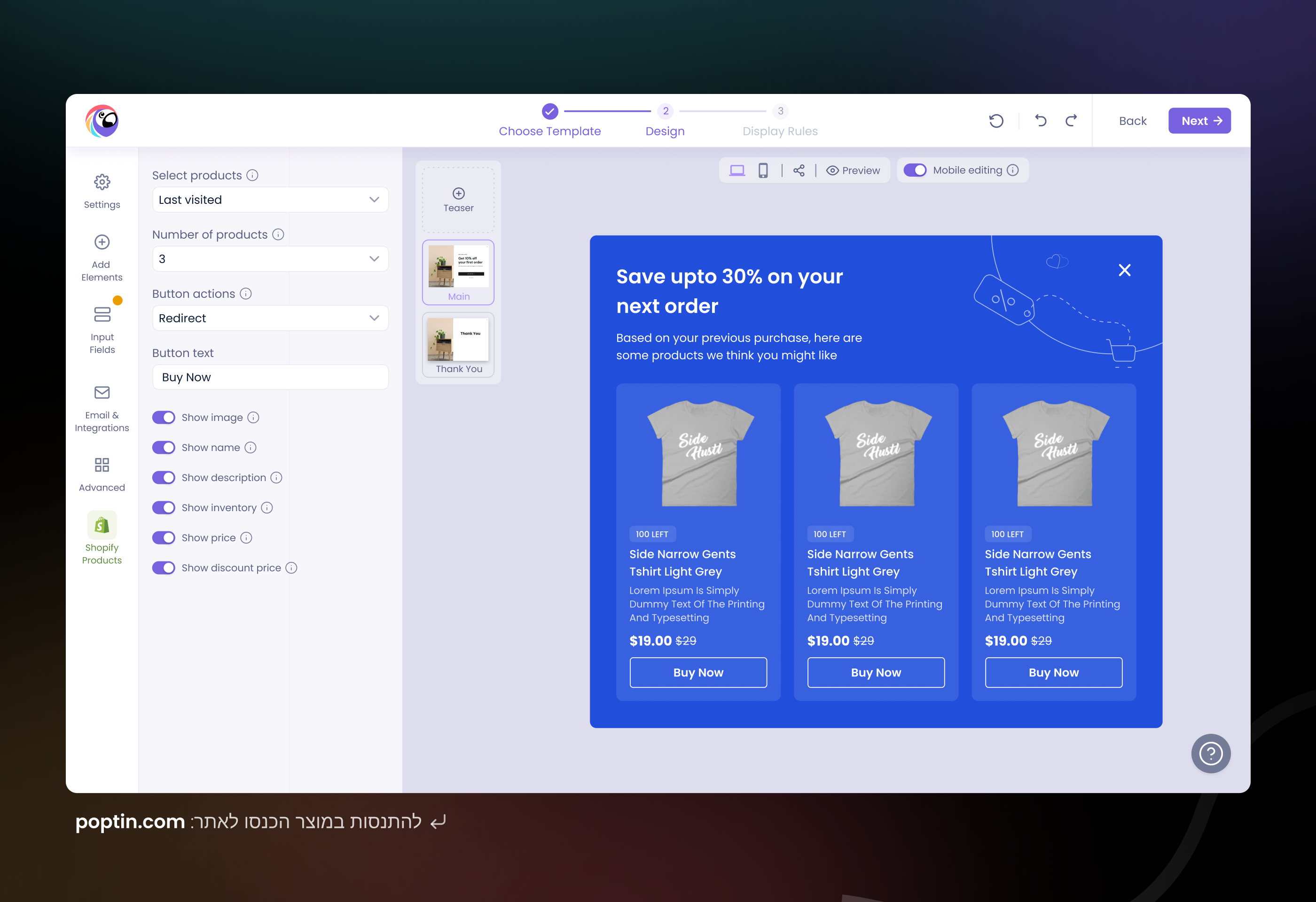Toggle Show inventory switch
This screenshot has width=1316, height=902.
coord(164,507)
